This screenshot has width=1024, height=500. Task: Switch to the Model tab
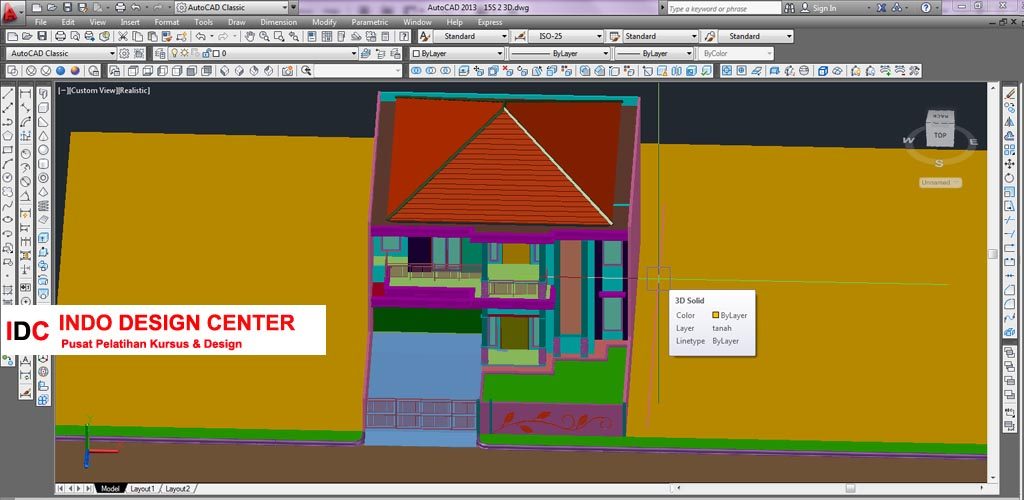110,488
